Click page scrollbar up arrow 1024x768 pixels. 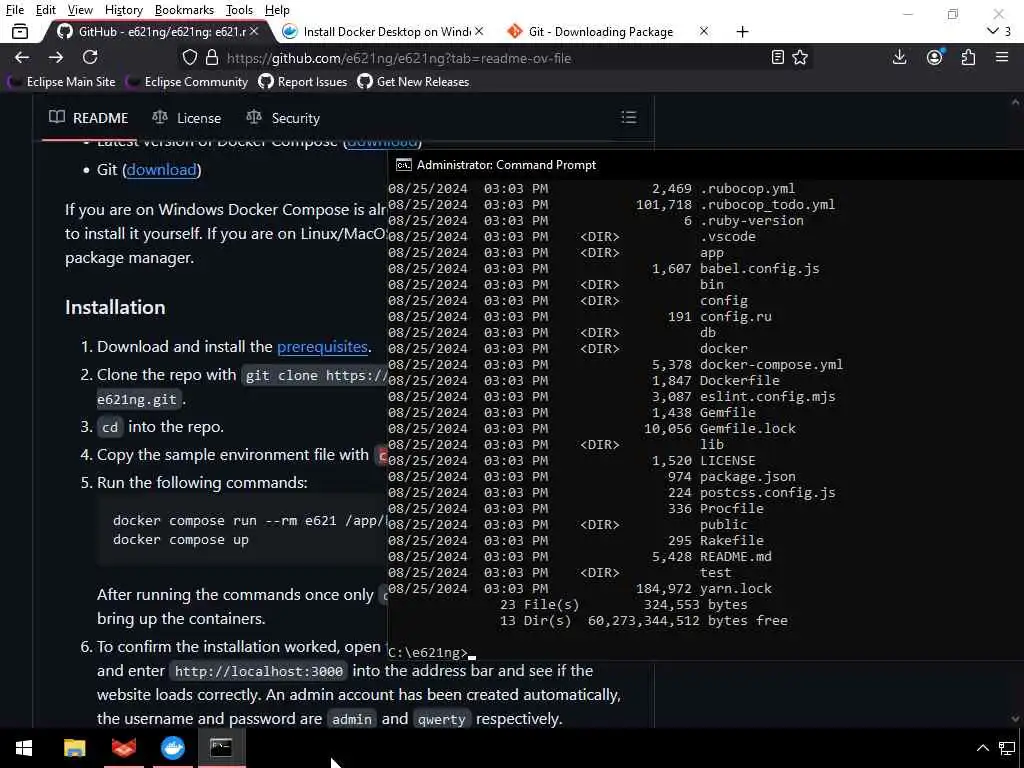pos(1015,103)
